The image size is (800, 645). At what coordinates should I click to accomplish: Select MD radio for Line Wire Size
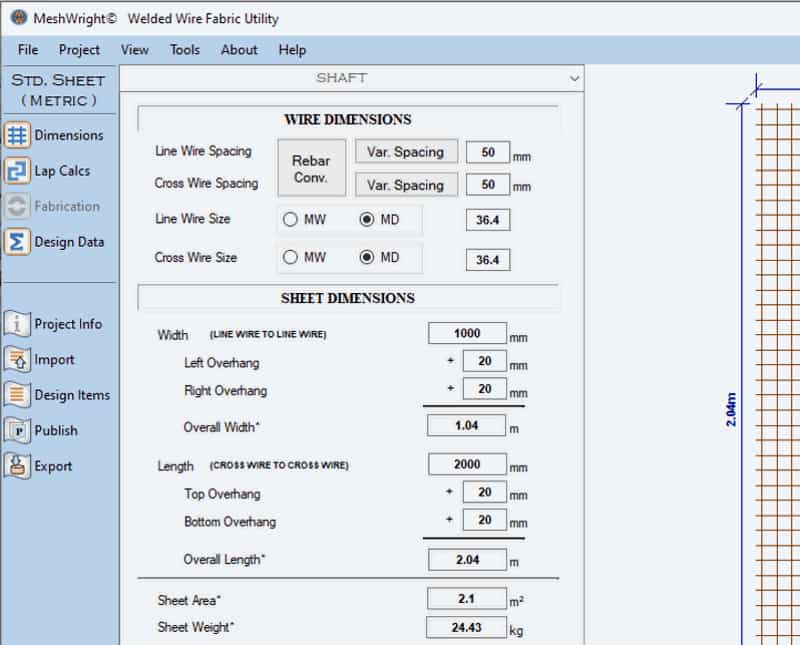click(367, 220)
